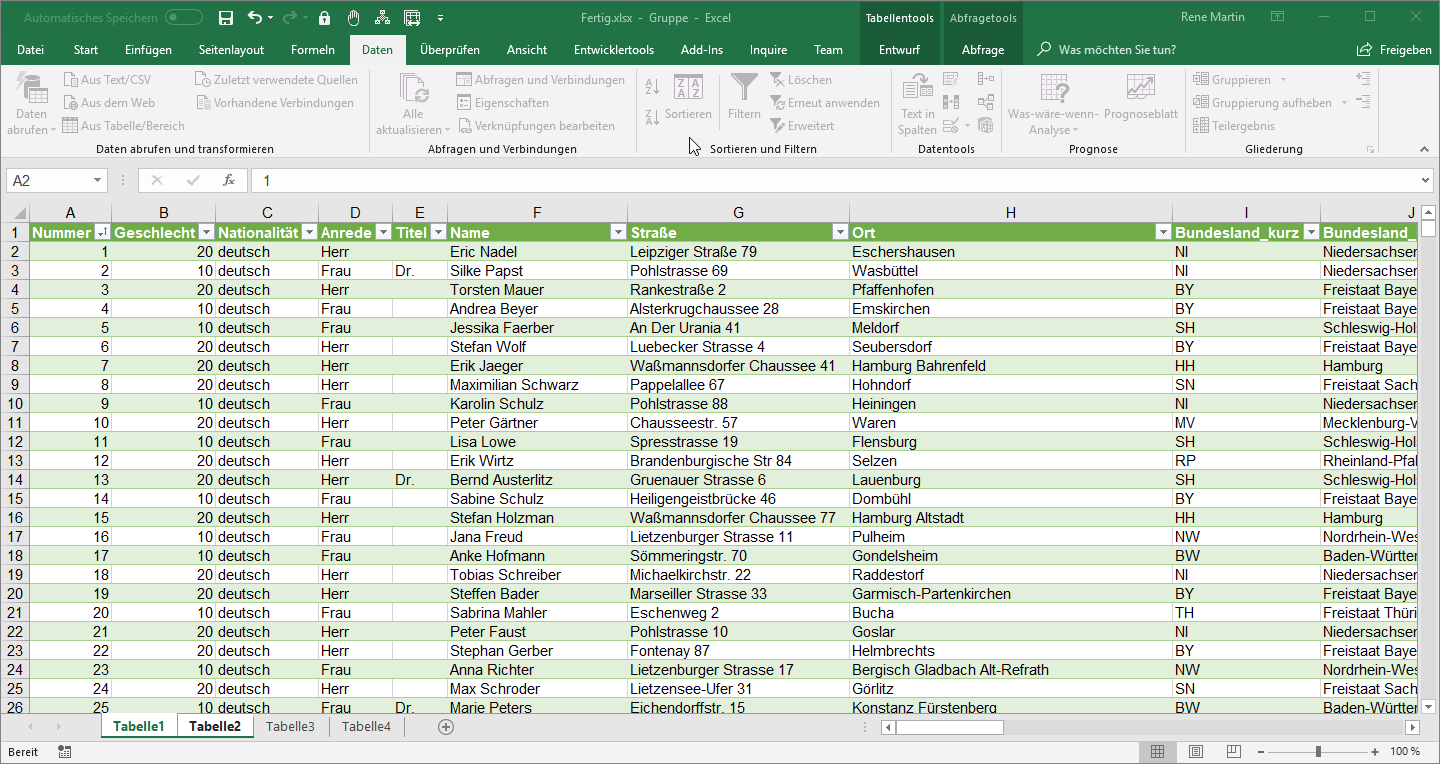This screenshot has width=1440, height=764.
Task: Click the zoom slider handle
Action: [x=1318, y=751]
